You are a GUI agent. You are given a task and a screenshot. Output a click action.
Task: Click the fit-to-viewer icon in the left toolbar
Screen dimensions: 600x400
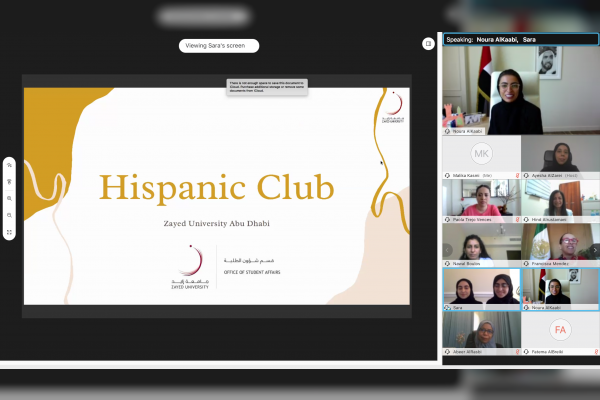point(9,232)
